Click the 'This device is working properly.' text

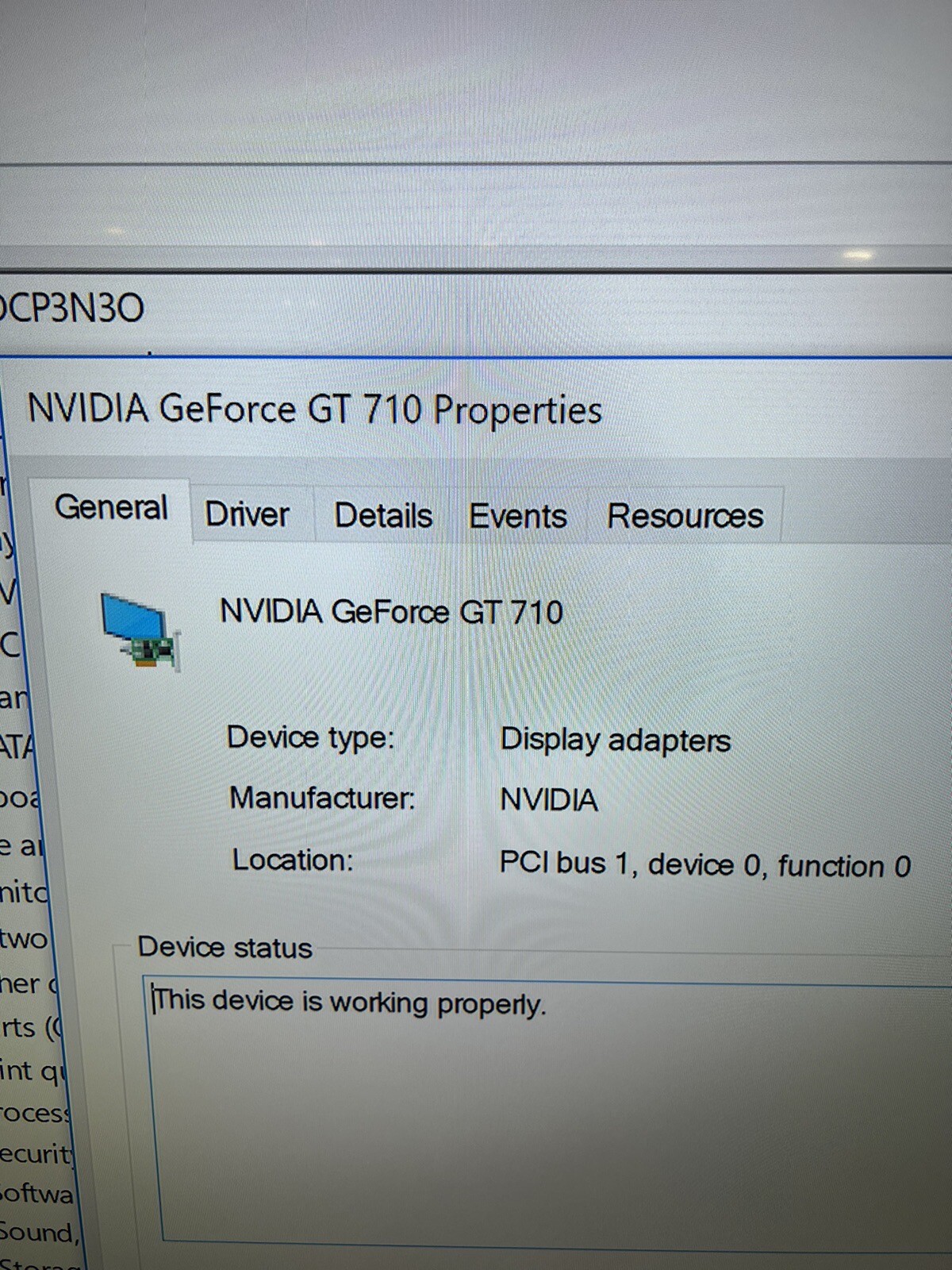click(349, 1002)
